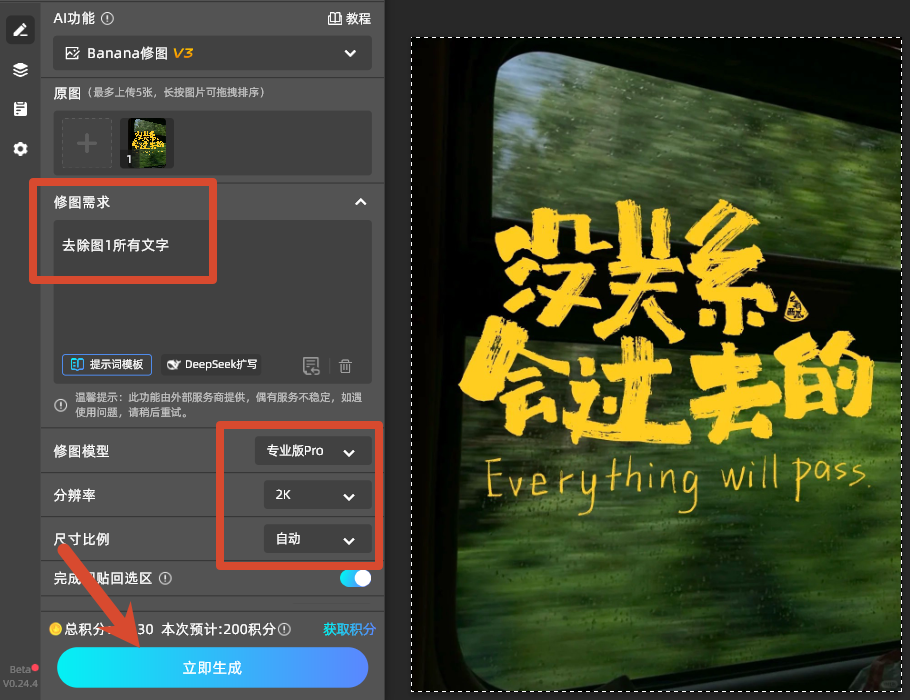This screenshot has width=910, height=700.
Task: Open the saved notes icon in the sidebar
Action: [20, 109]
